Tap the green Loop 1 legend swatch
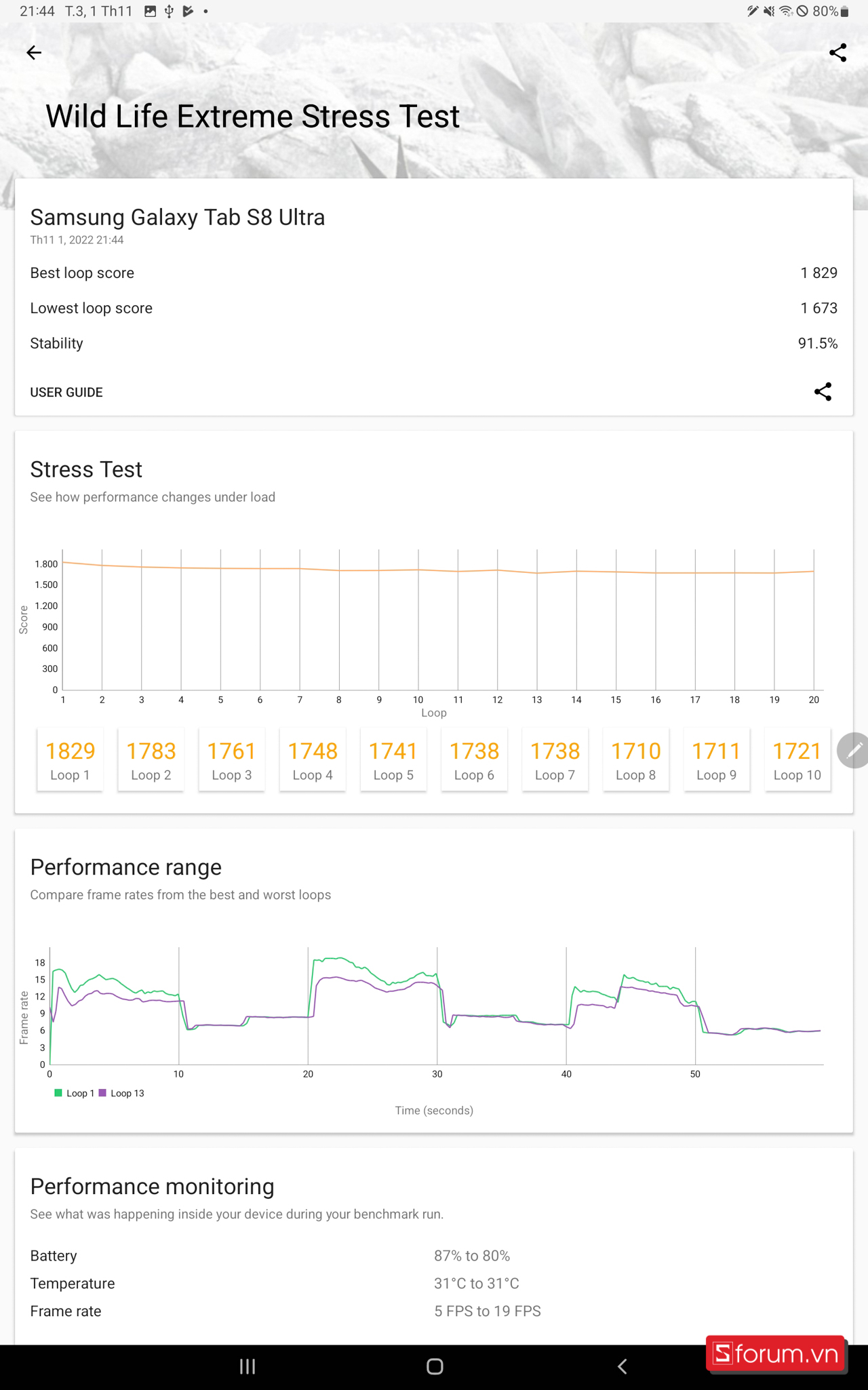 (58, 1093)
